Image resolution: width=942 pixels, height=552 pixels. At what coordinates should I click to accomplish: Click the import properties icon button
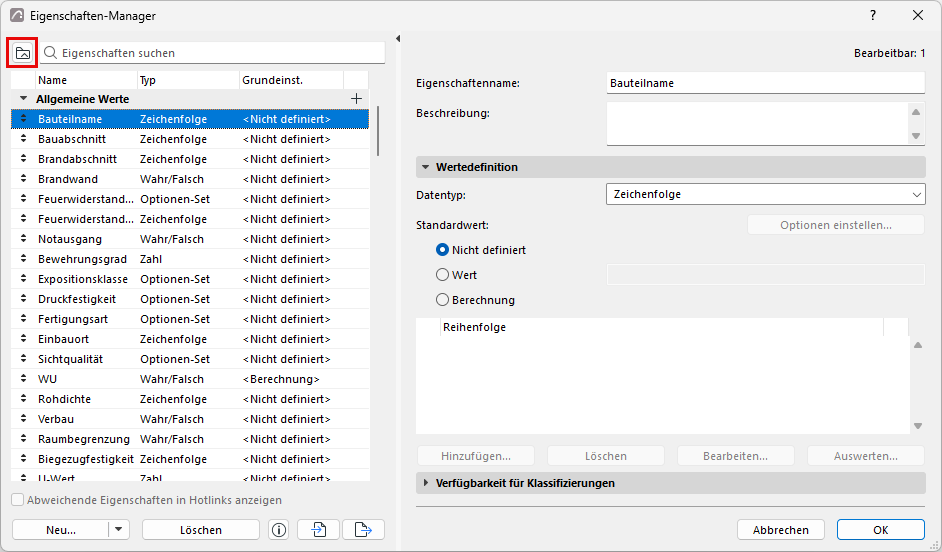318,530
